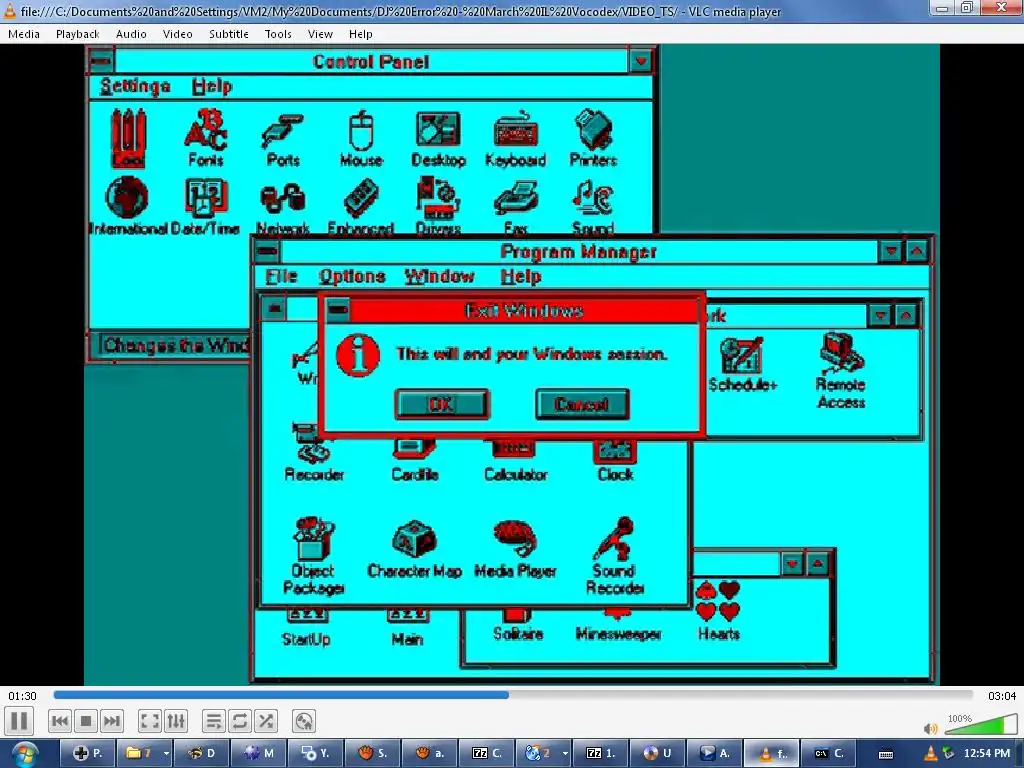Select the Ports icon in Control Panel
Viewport: 1024px width, 768px height.
pyautogui.click(x=282, y=139)
